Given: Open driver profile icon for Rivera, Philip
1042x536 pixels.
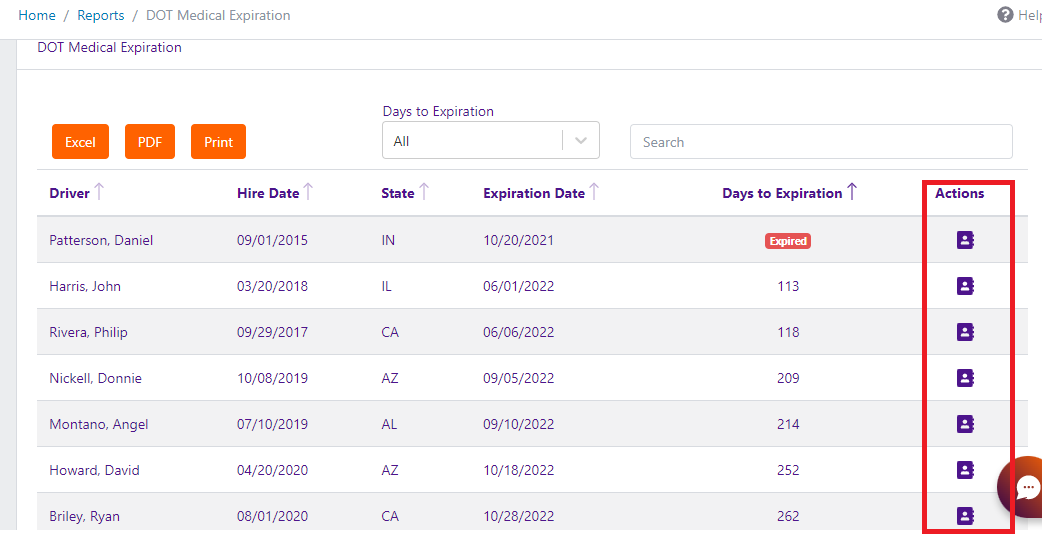Looking at the screenshot, I should 965,332.
